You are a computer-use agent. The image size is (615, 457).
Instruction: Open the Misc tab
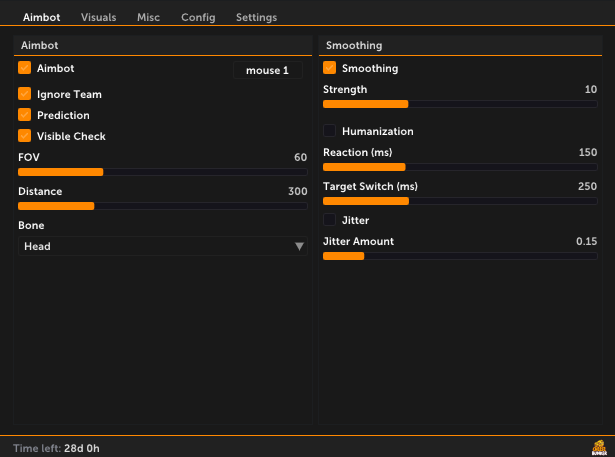pos(148,17)
